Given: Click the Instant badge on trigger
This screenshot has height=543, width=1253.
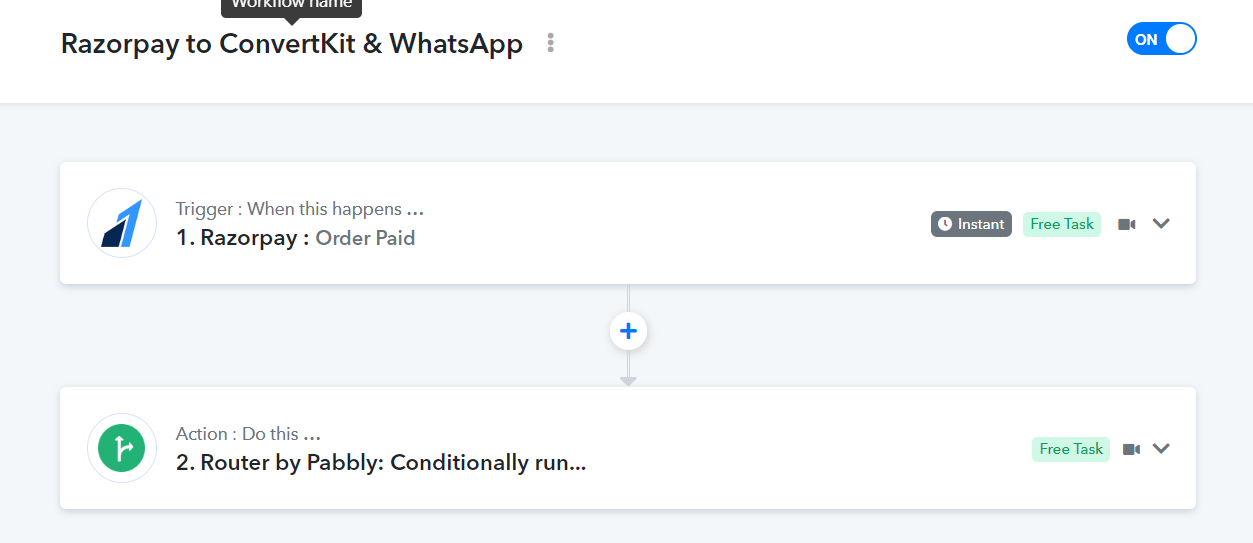Looking at the screenshot, I should coord(971,224).
